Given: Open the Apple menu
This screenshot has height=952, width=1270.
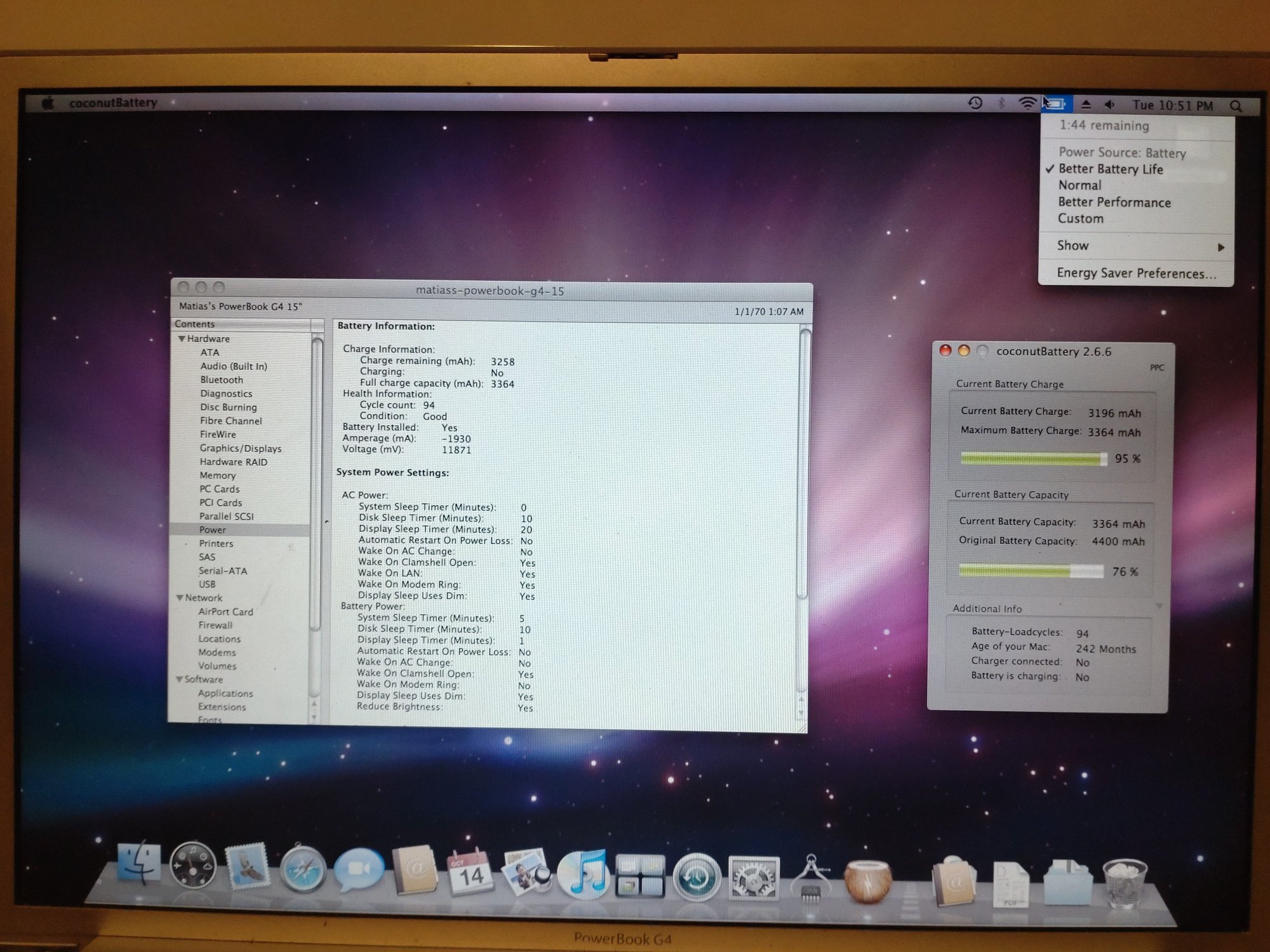Looking at the screenshot, I should point(48,103).
